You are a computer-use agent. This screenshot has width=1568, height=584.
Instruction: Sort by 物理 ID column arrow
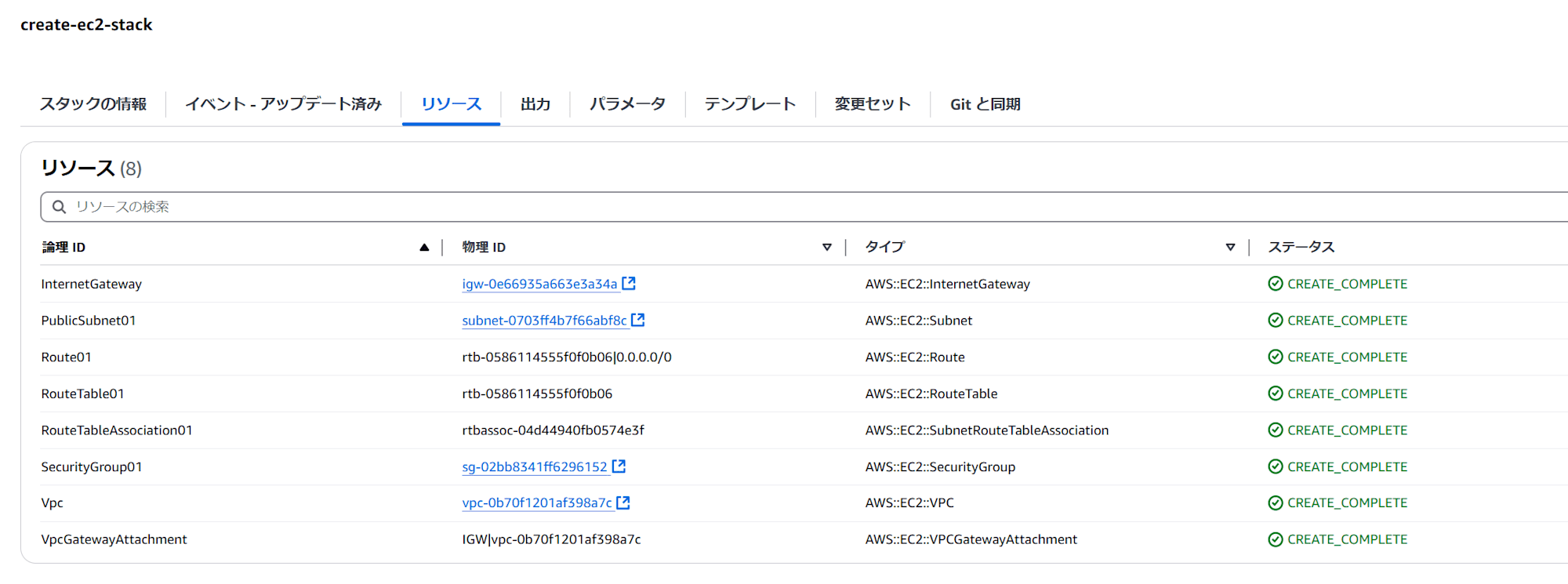[827, 247]
